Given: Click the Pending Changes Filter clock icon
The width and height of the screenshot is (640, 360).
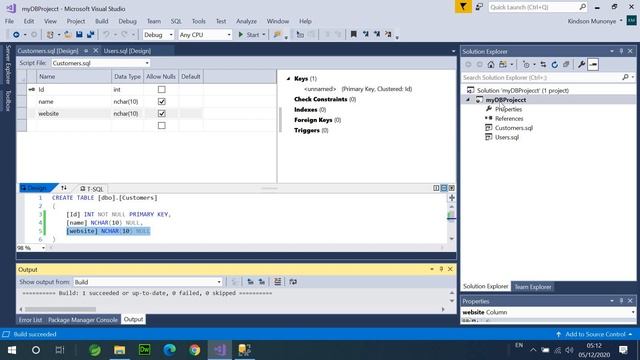Looking at the screenshot, I should [x=526, y=64].
